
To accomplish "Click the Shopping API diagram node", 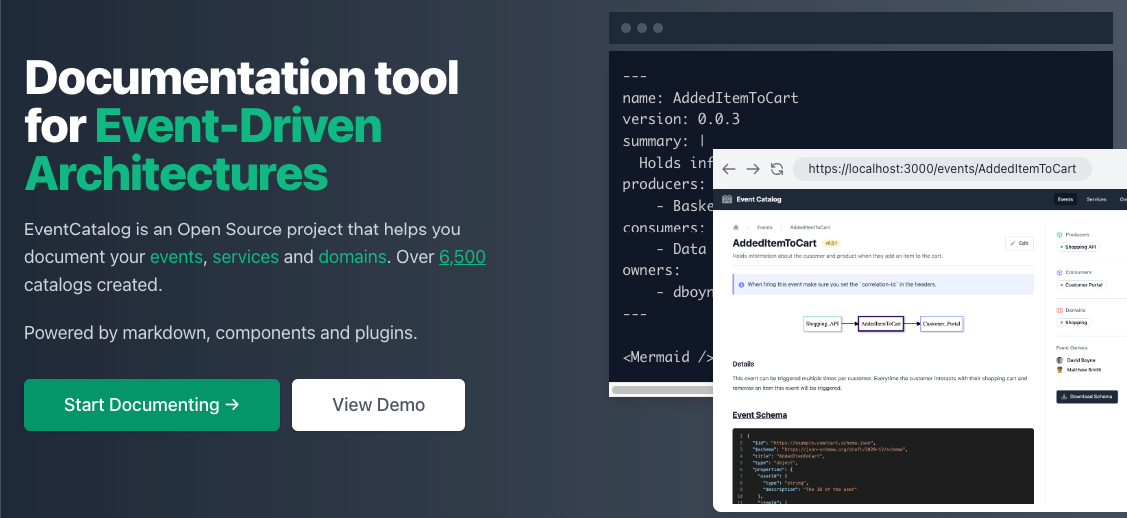I will pyautogui.click(x=822, y=324).
